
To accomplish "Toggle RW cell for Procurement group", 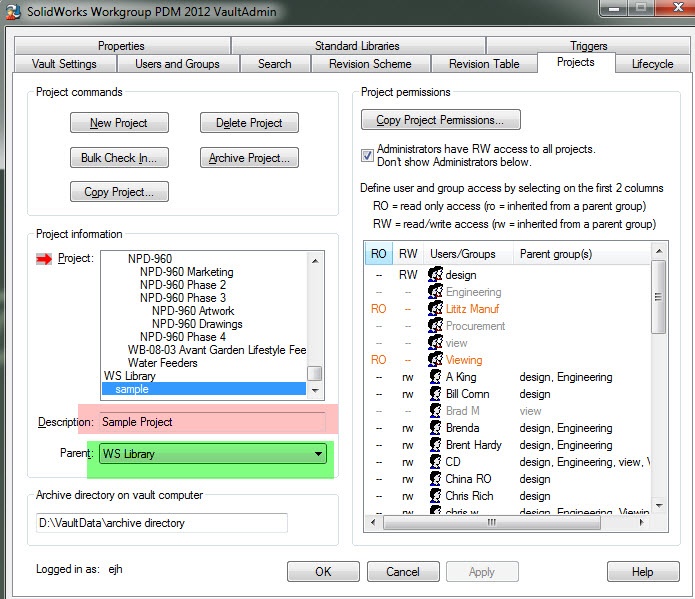I will click(408, 326).
